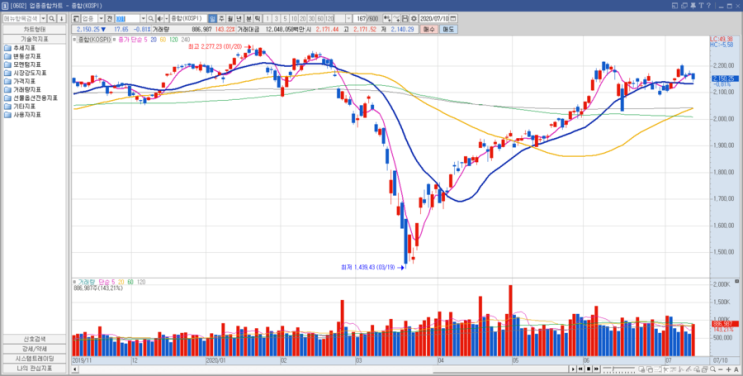Click the plus zoom-in icon at the bottom right
The height and width of the screenshot is (376, 743).
pos(728,369)
